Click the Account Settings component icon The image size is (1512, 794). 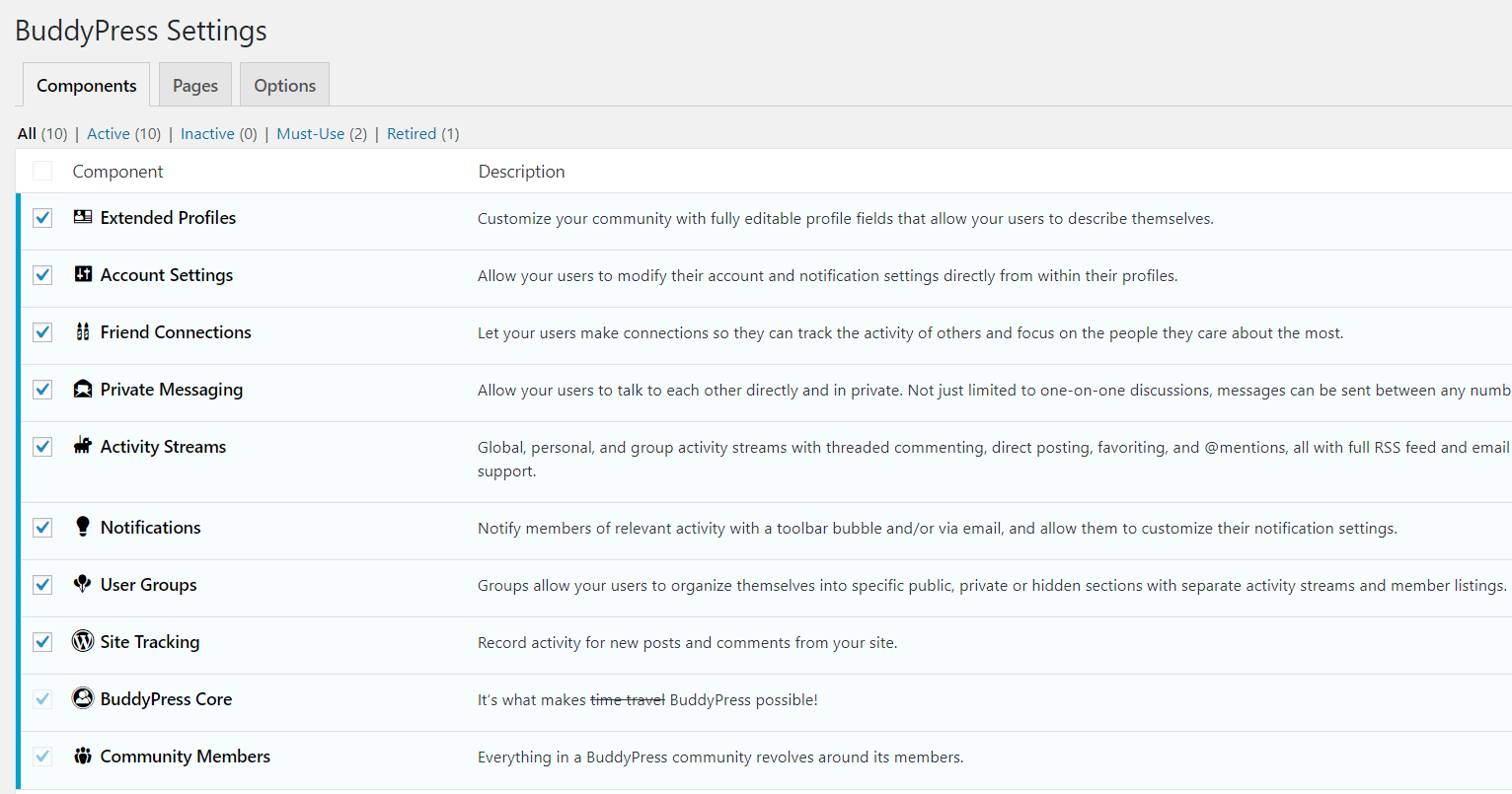(83, 274)
